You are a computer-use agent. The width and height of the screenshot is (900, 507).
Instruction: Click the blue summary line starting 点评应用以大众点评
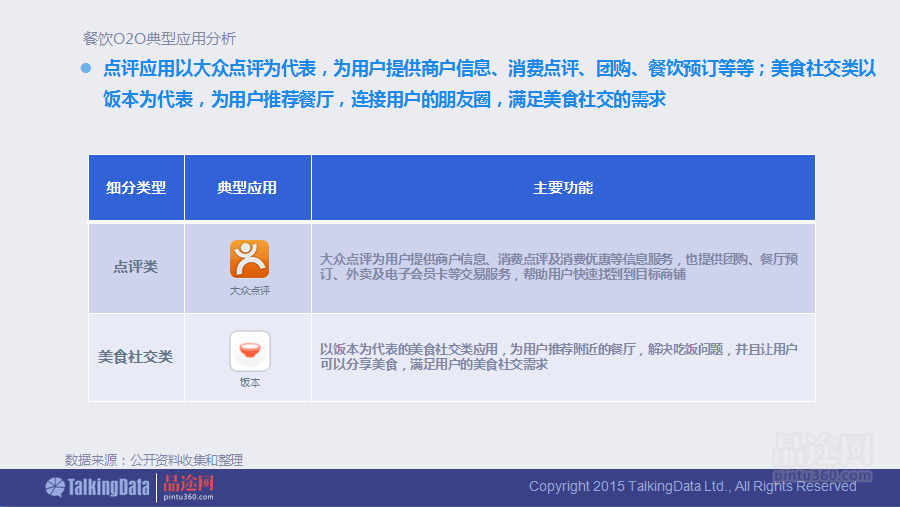[x=489, y=68]
